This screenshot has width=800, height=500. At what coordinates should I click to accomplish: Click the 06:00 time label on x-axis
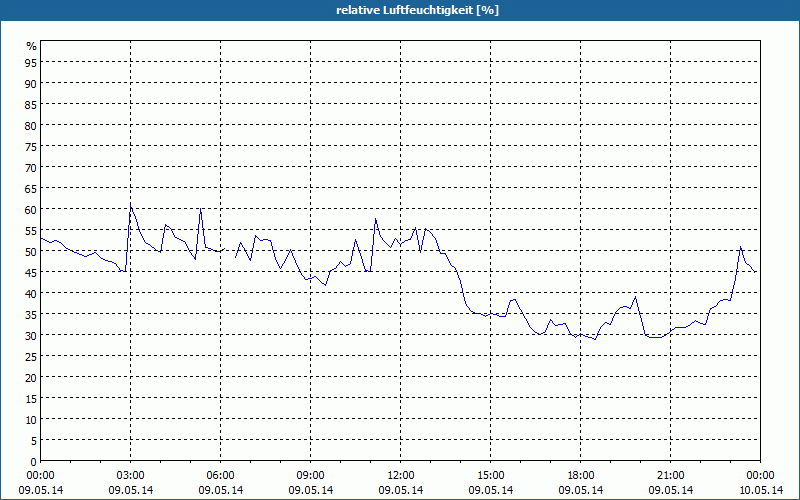[x=220, y=476]
